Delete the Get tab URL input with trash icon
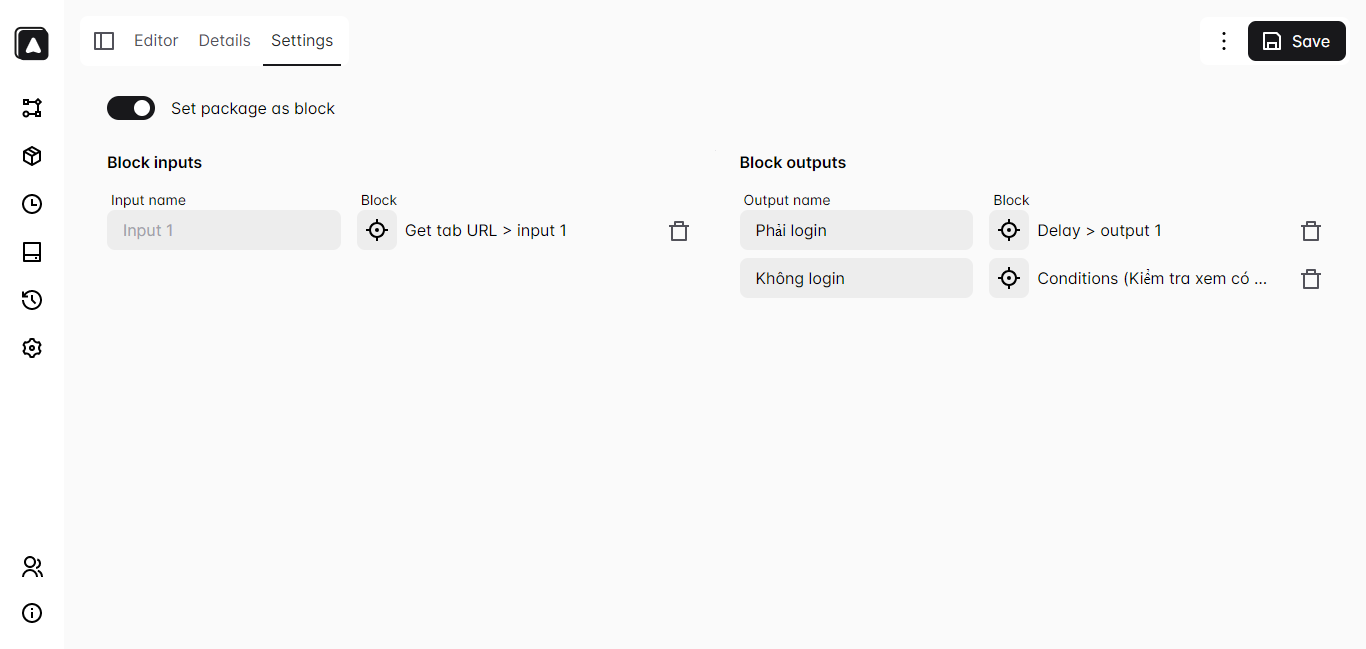Image resolution: width=1366 pixels, height=649 pixels. 679,230
